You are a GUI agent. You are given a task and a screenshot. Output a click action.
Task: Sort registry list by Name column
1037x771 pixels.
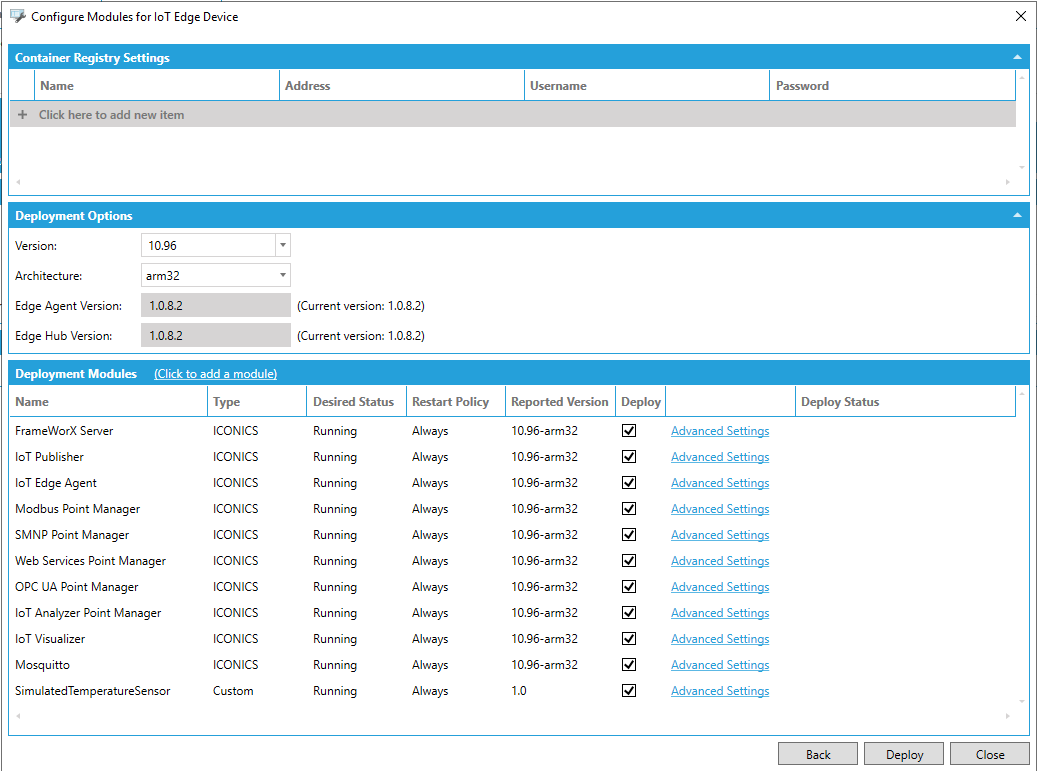tap(157, 85)
